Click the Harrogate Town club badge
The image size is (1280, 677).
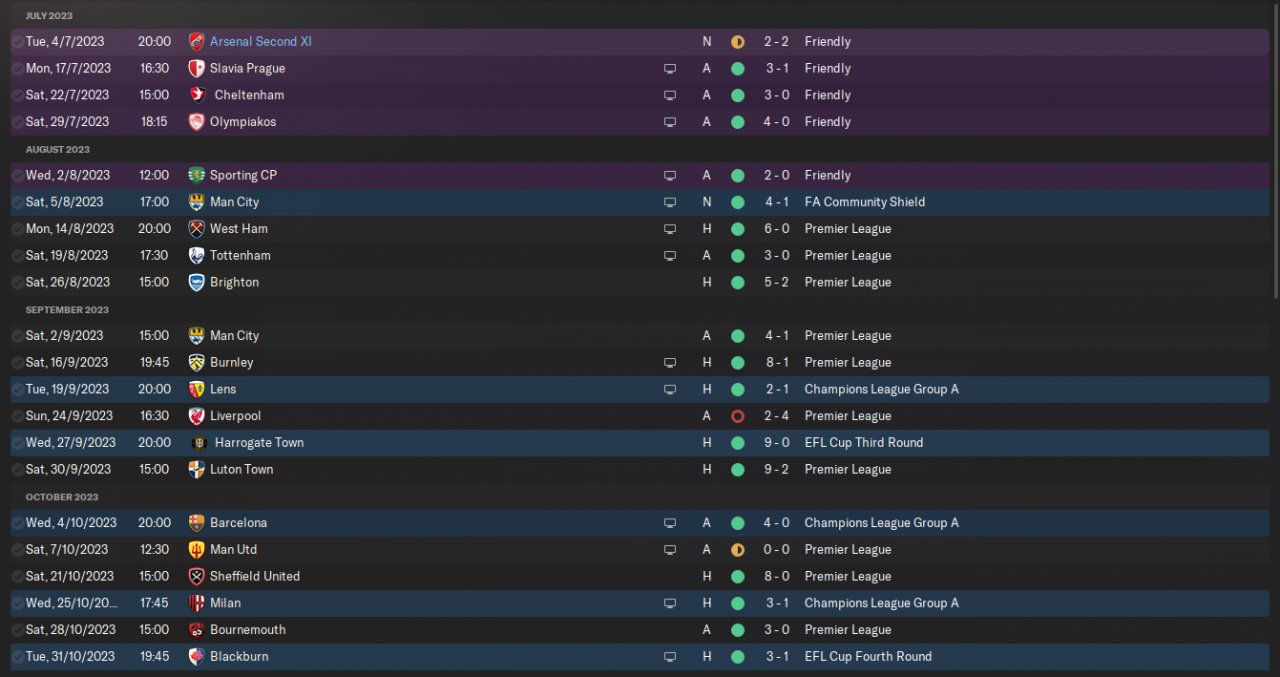198,443
